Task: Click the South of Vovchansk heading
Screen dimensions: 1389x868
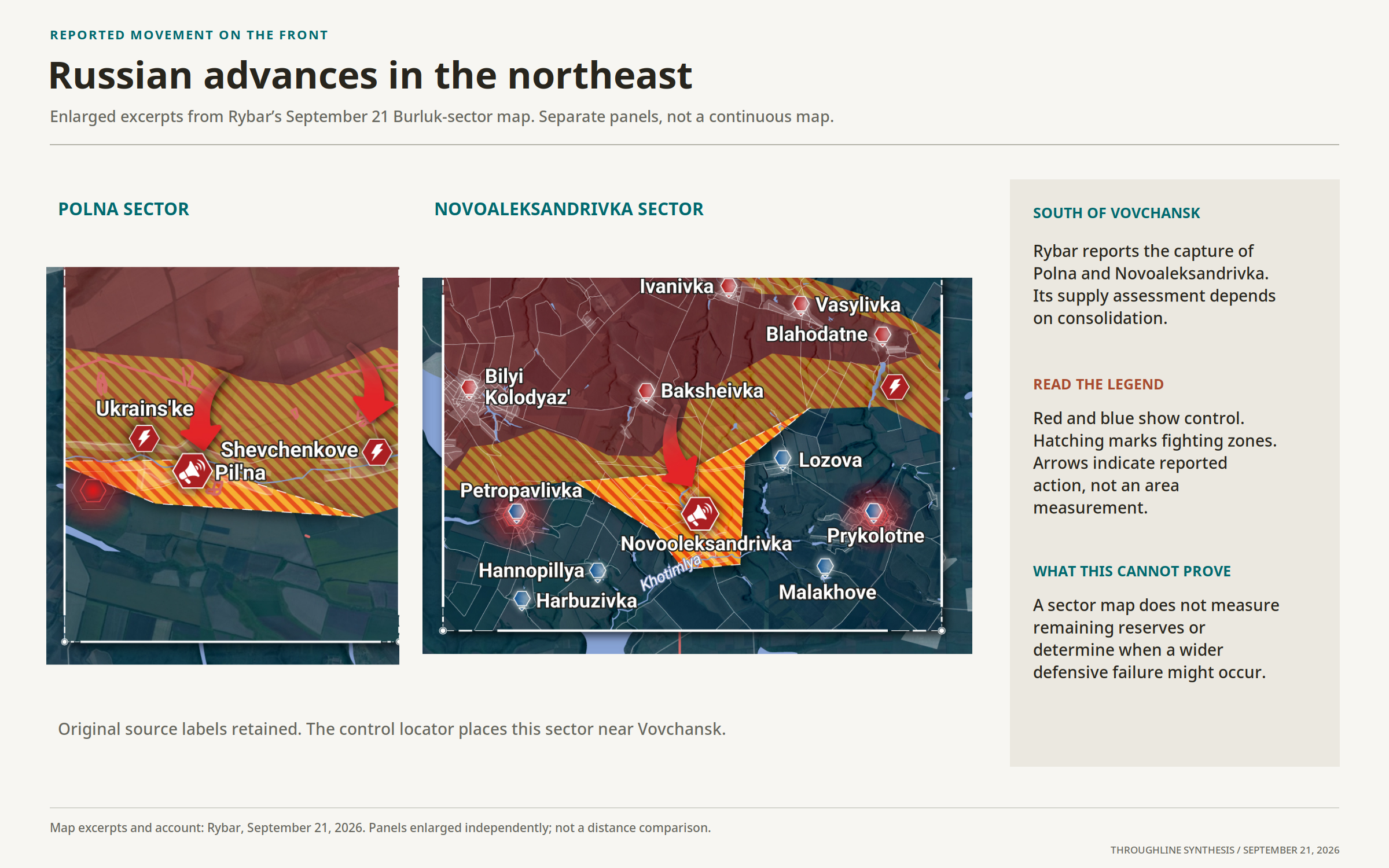Action: [x=1116, y=213]
